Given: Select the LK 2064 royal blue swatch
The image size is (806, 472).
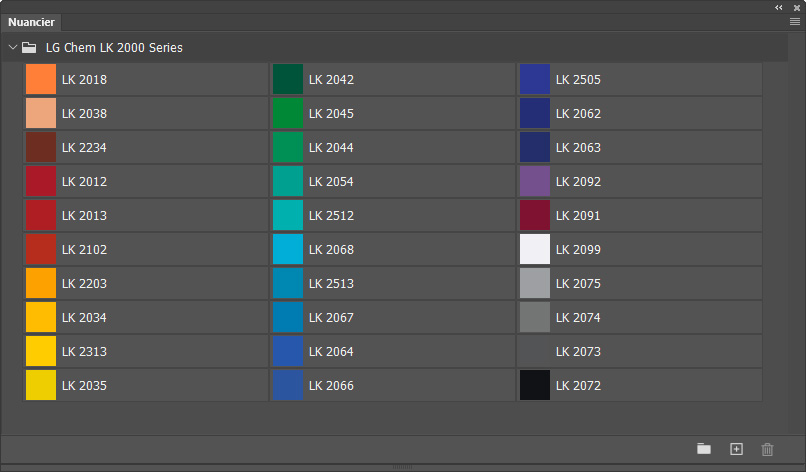Looking at the screenshot, I should coord(288,351).
